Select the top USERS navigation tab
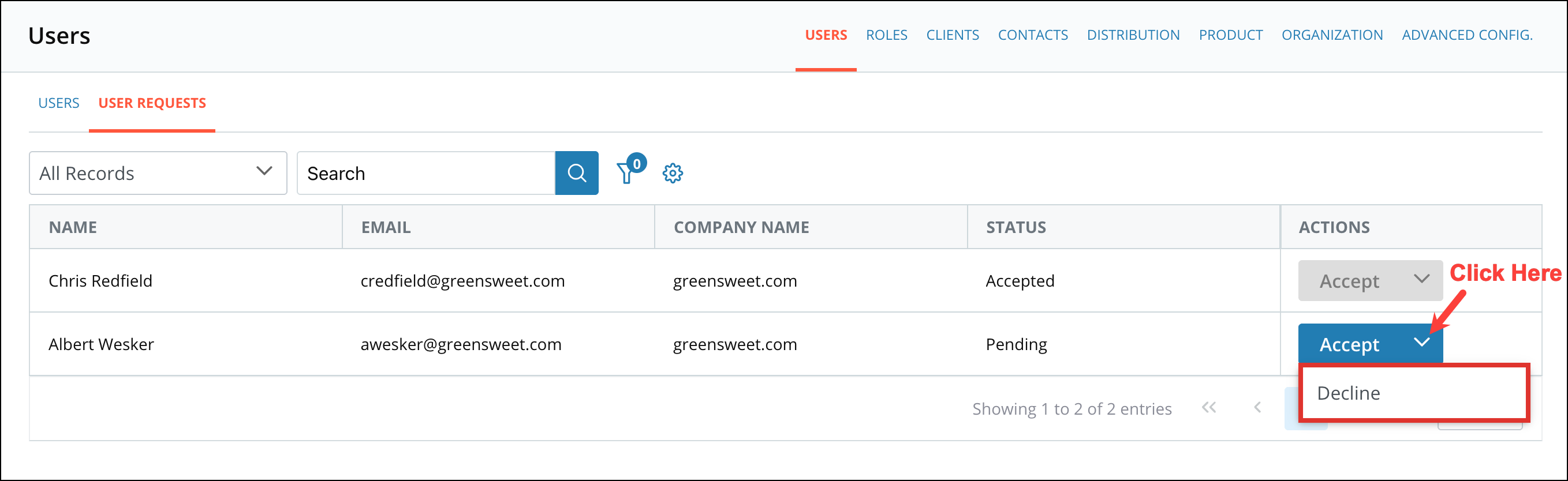 [826, 35]
